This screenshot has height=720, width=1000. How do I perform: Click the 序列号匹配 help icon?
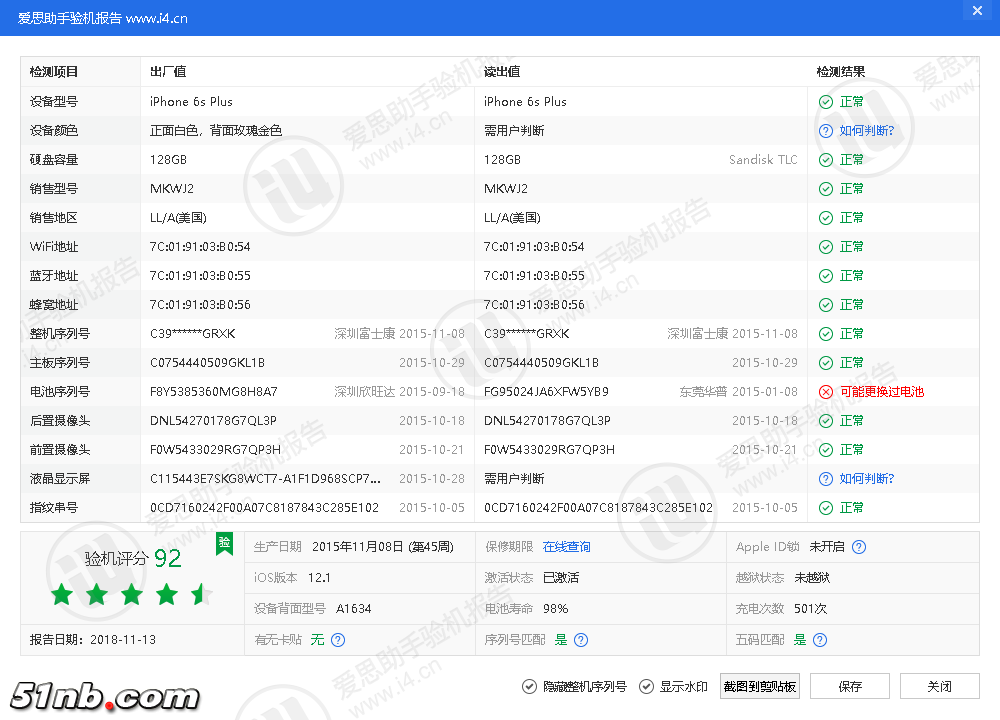tap(581, 640)
